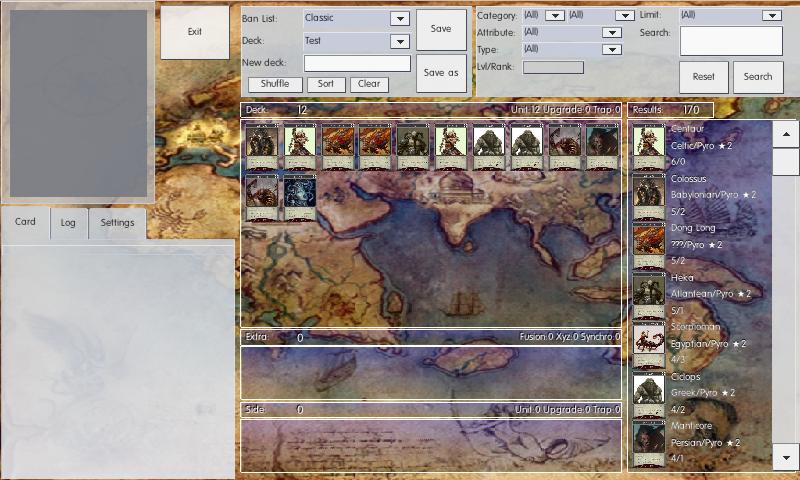Click the Save as button
The width and height of the screenshot is (800, 480).
point(441,73)
